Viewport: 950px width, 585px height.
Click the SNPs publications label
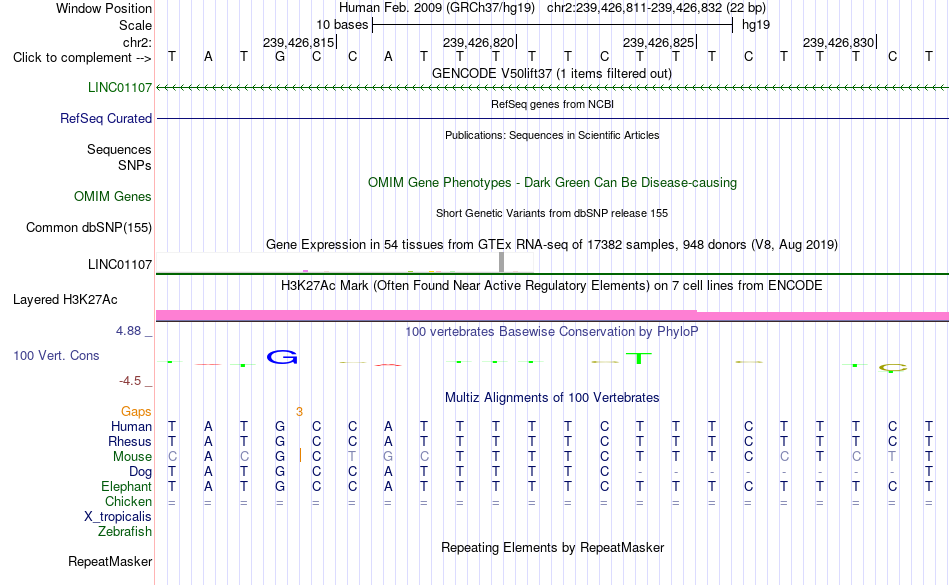(135, 165)
